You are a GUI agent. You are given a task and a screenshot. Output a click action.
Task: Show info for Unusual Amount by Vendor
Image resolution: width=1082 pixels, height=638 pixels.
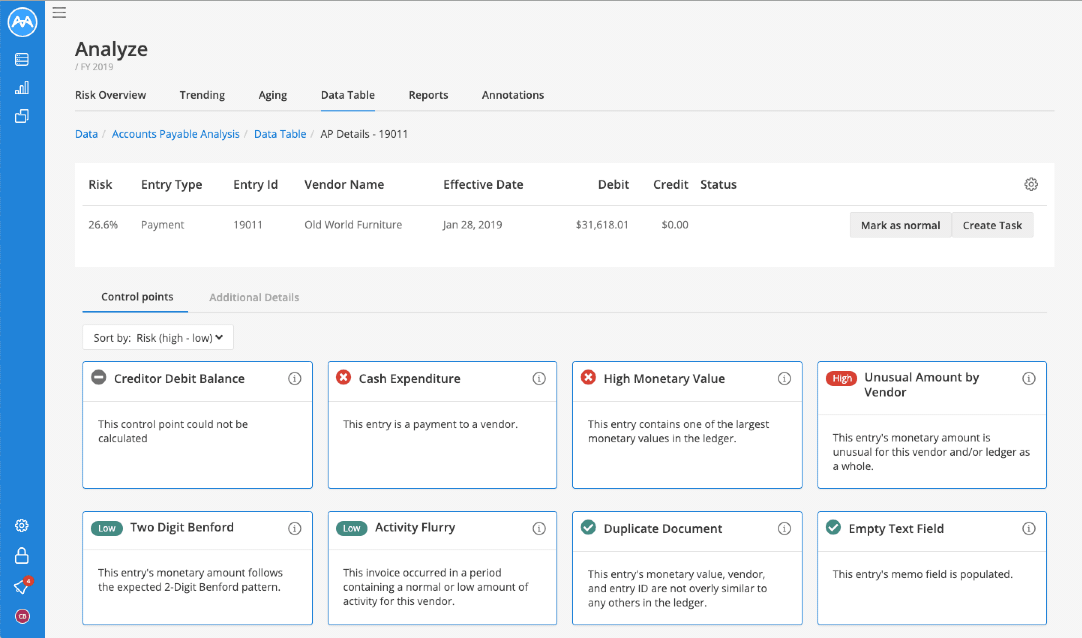(1029, 379)
